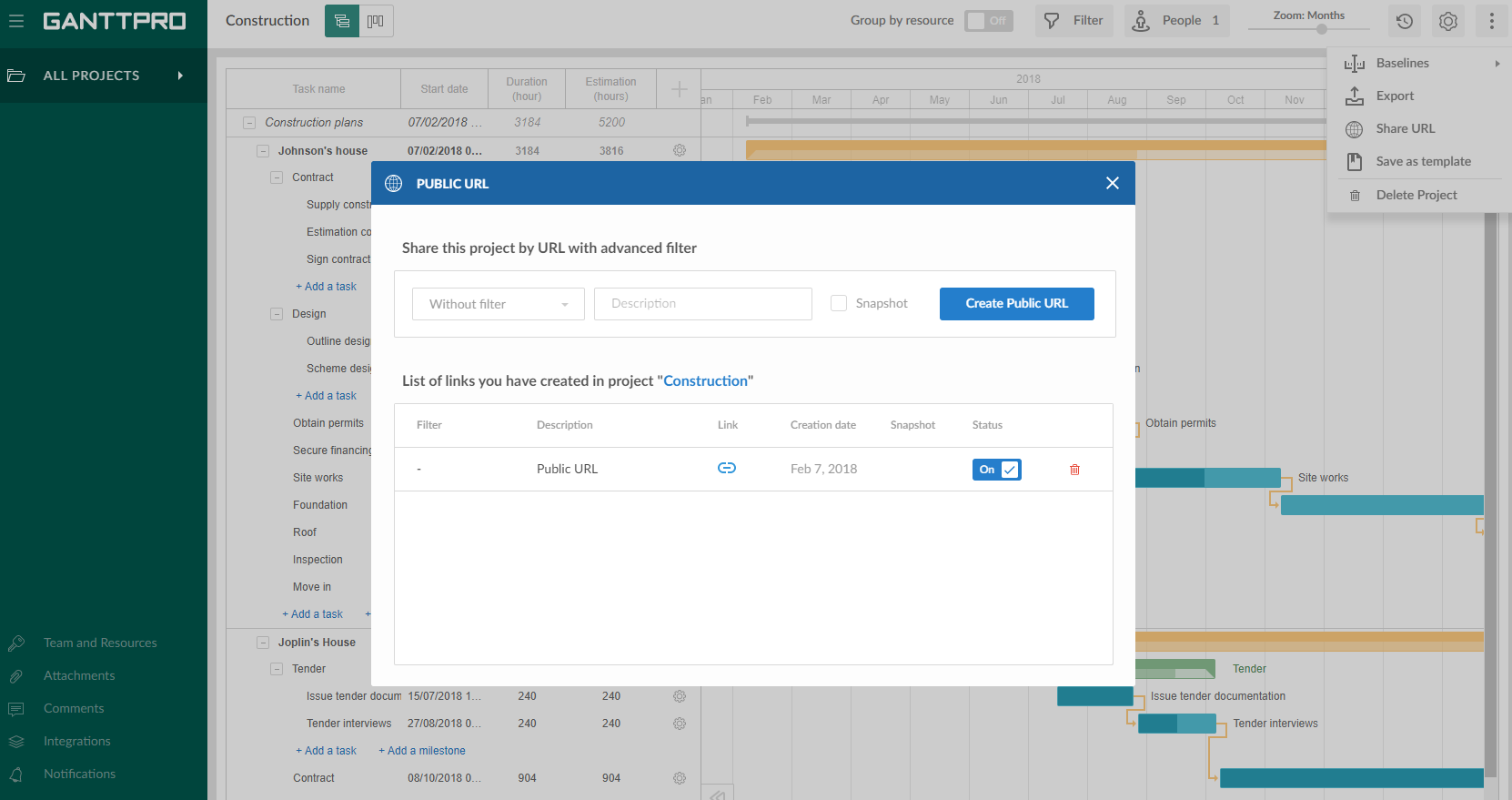
Task: Click the Start date column header
Action: tap(444, 89)
